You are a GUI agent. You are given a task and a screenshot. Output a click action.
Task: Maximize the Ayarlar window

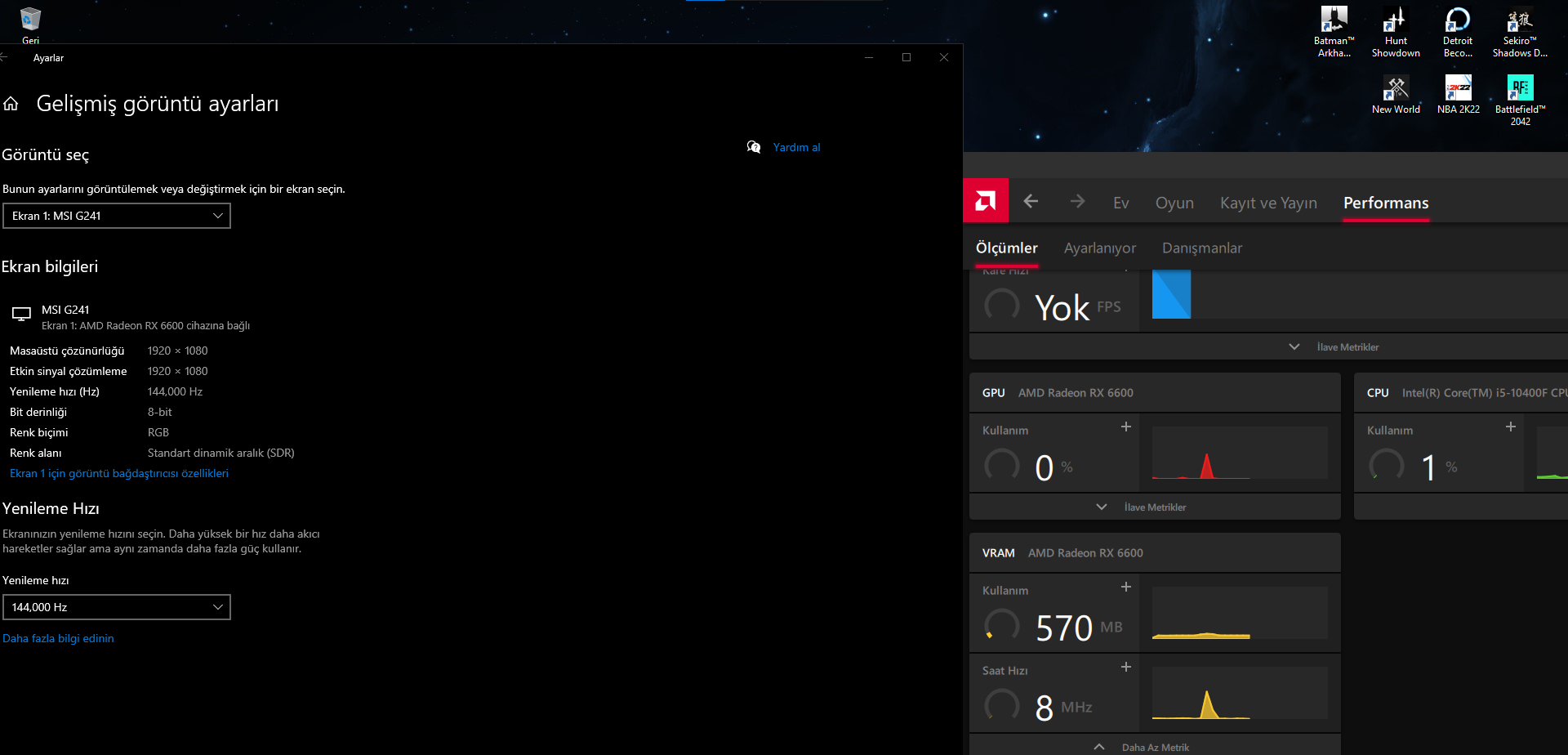click(906, 57)
